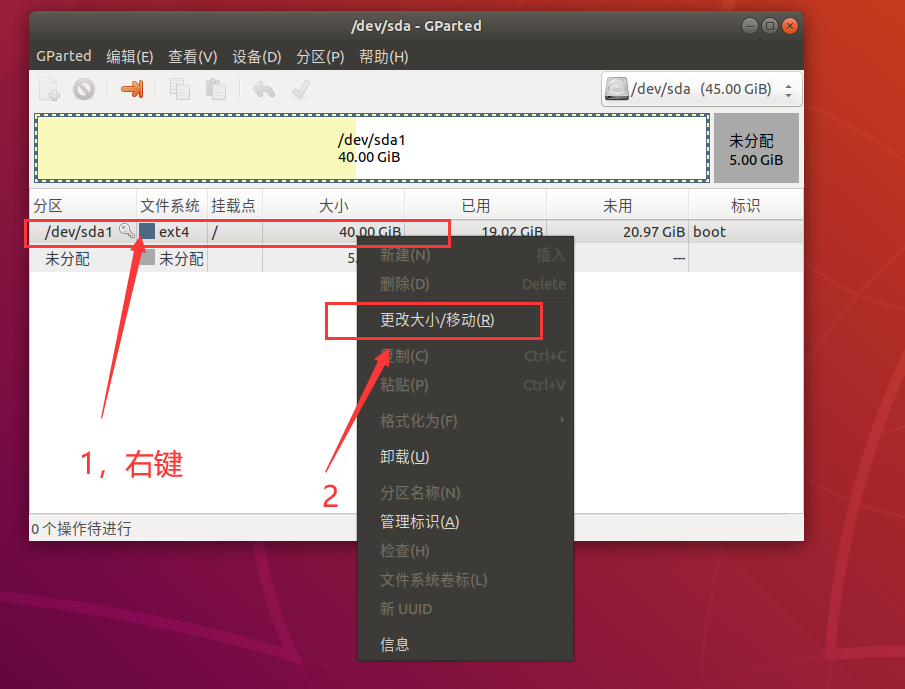Click the Undo last operation icon

(x=264, y=89)
